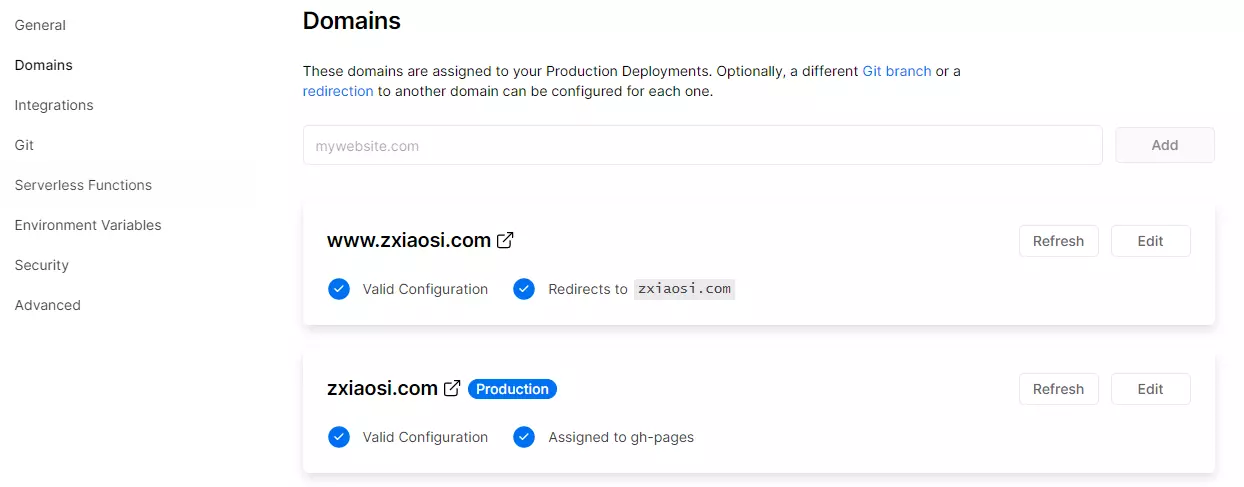
Task: Open external link icon beside zxiaosi.com Production
Action: click(x=452, y=388)
